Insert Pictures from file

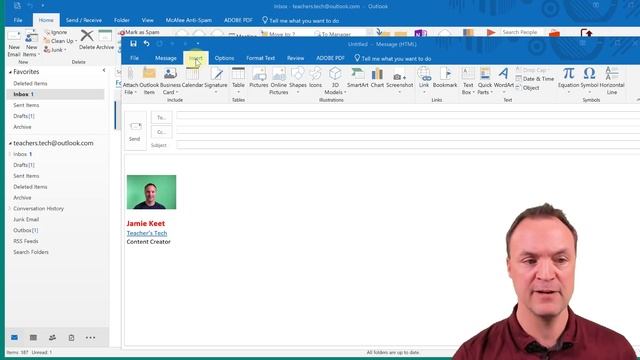(x=259, y=78)
